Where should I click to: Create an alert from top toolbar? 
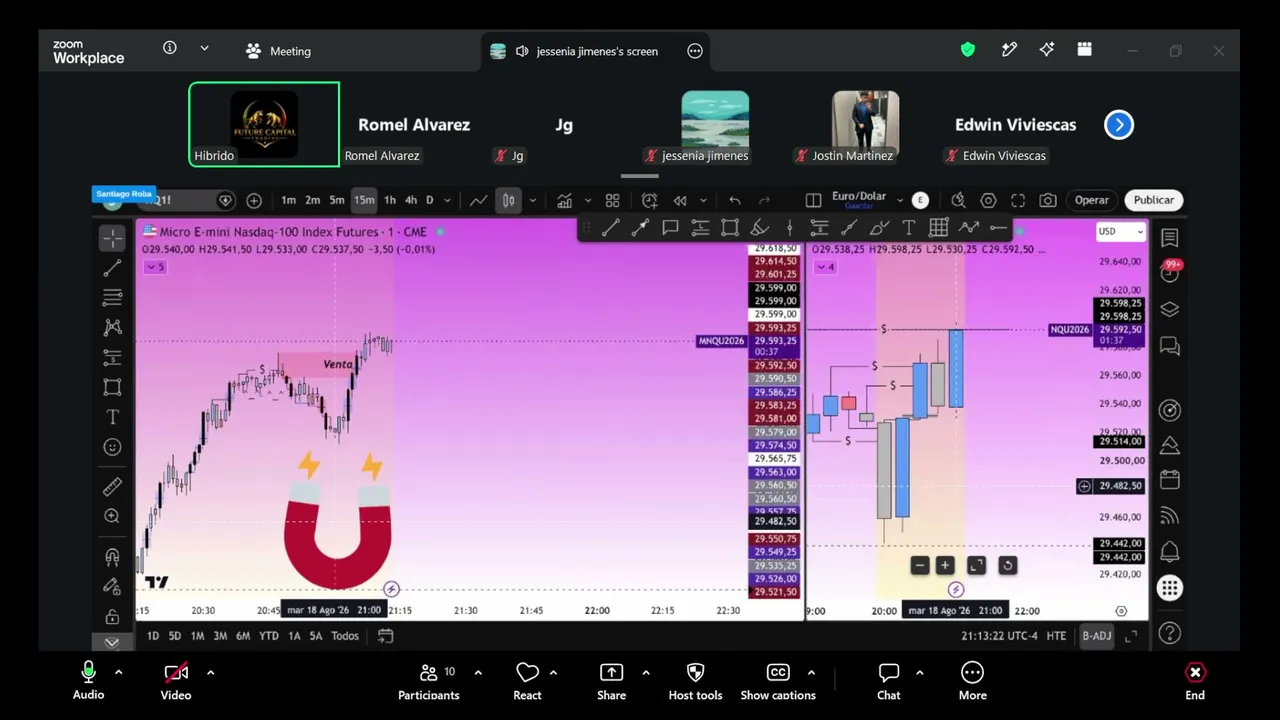pos(649,200)
